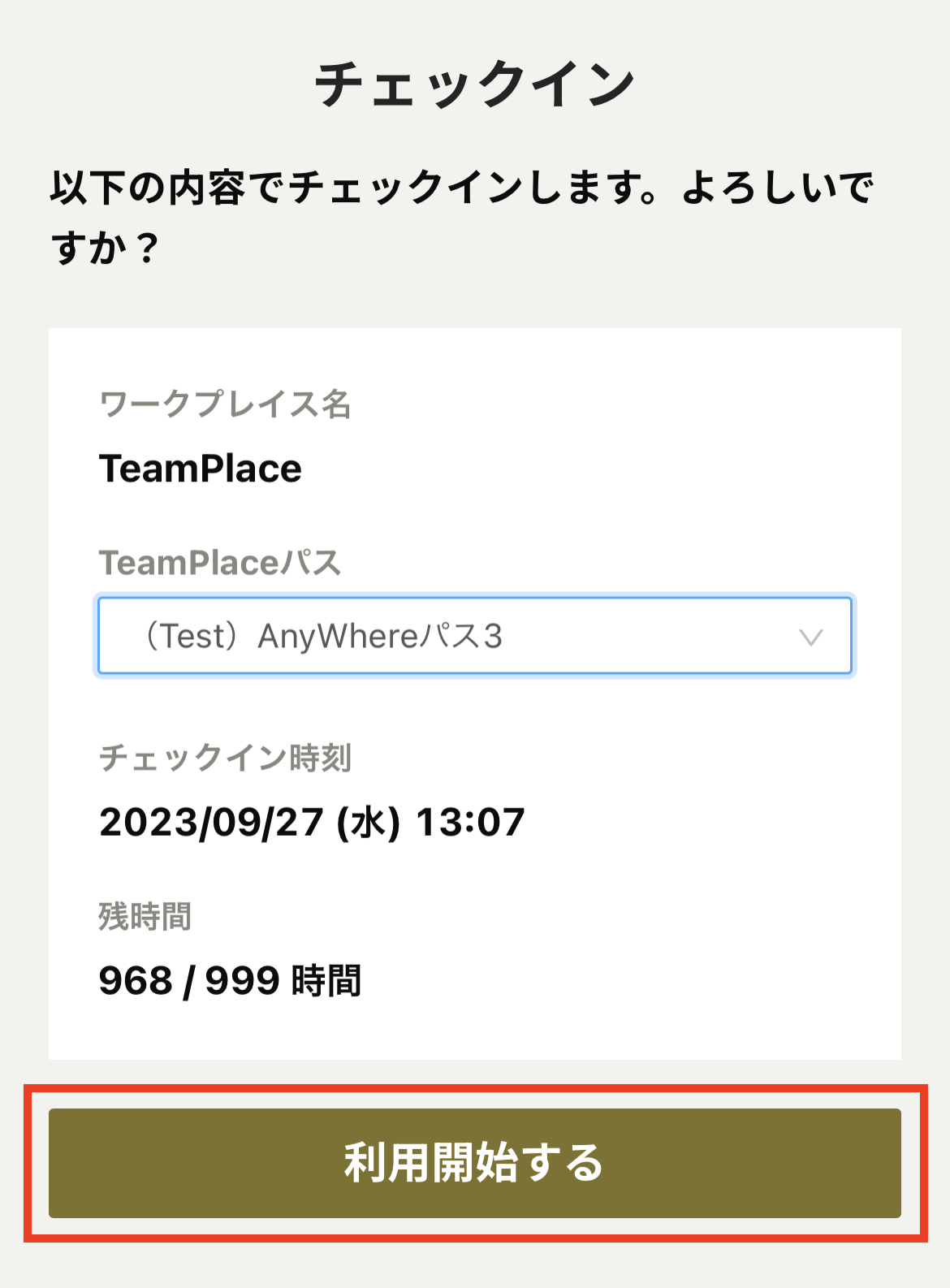
Task: Click the 2023/09/27 date portion
Action: pyautogui.click(x=211, y=822)
